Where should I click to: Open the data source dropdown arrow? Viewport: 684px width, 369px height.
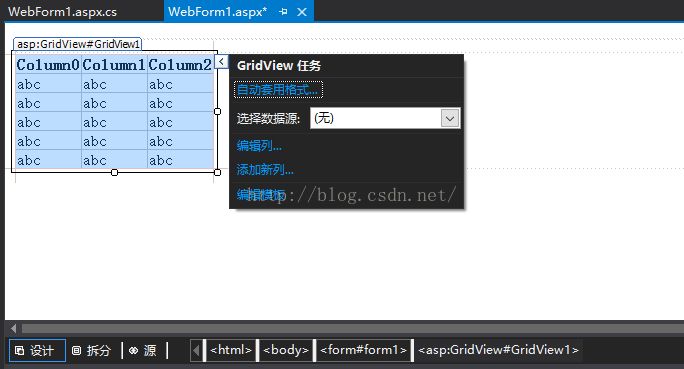pyautogui.click(x=450, y=118)
